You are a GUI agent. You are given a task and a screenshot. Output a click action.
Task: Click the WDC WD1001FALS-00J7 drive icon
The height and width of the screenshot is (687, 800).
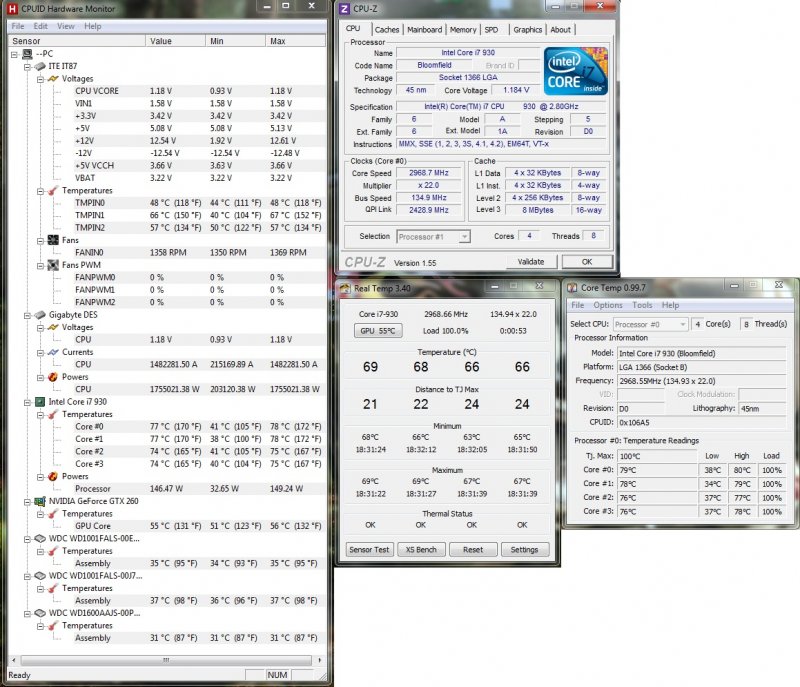pyautogui.click(x=40, y=576)
